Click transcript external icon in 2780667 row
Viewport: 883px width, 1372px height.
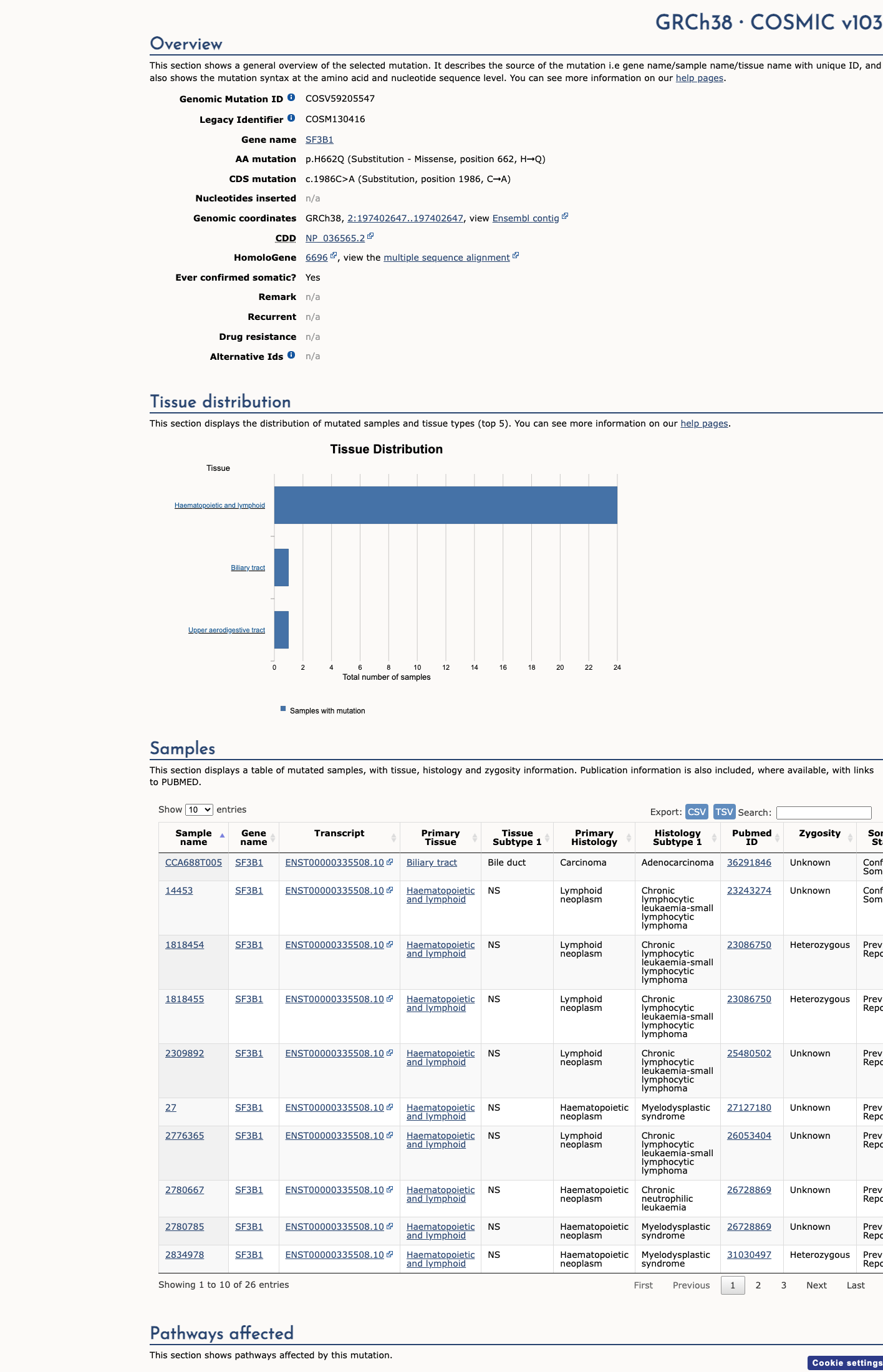pos(390,1189)
